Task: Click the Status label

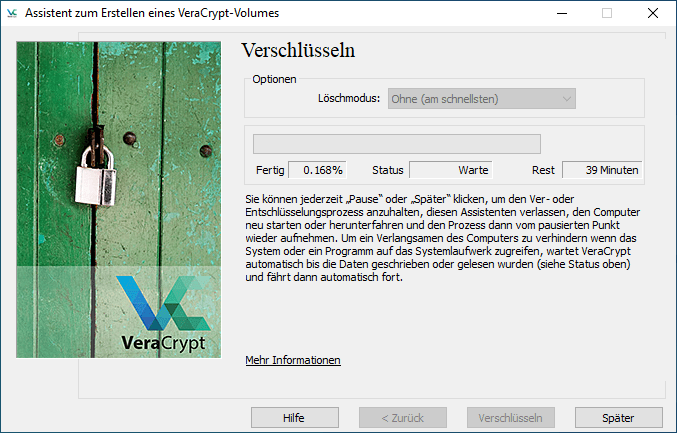Action: point(387,170)
